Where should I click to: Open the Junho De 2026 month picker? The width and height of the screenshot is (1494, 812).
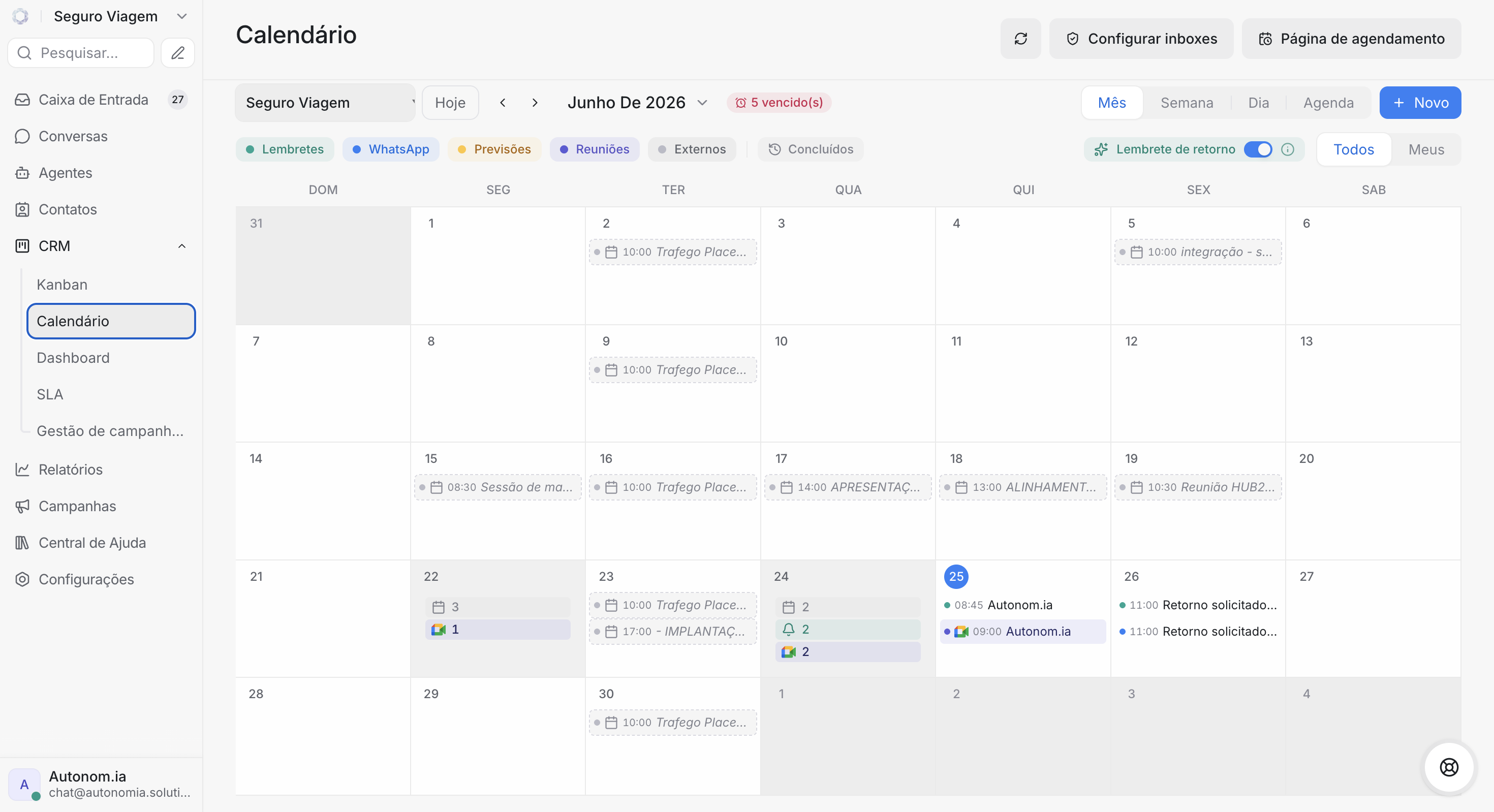click(637, 103)
